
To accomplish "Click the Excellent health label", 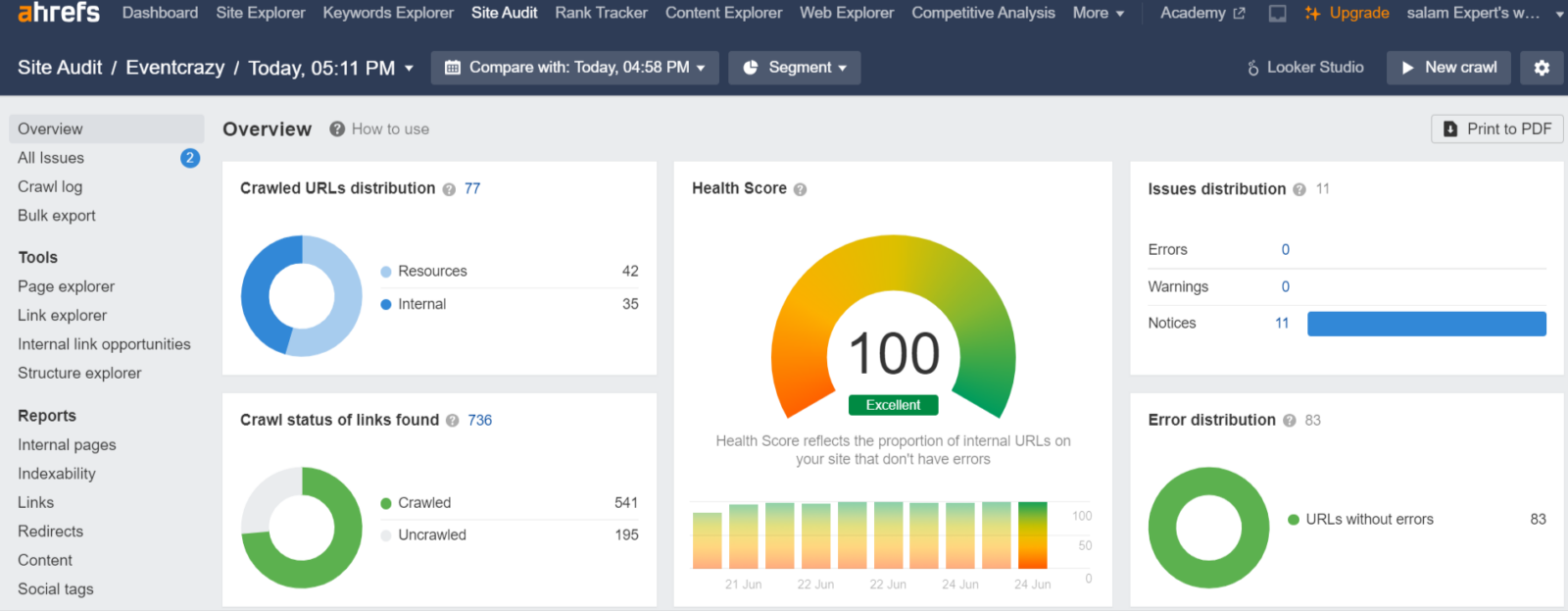I will click(x=894, y=405).
